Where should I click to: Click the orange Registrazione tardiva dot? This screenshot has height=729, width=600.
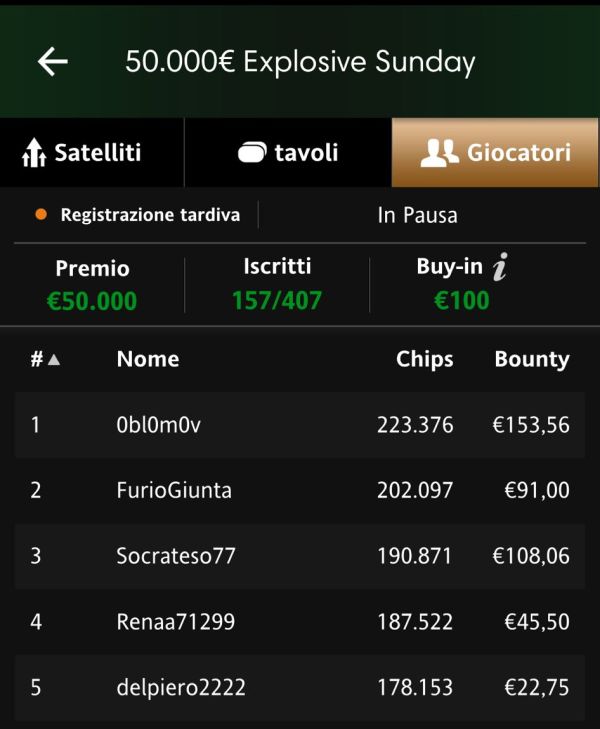[x=41, y=214]
